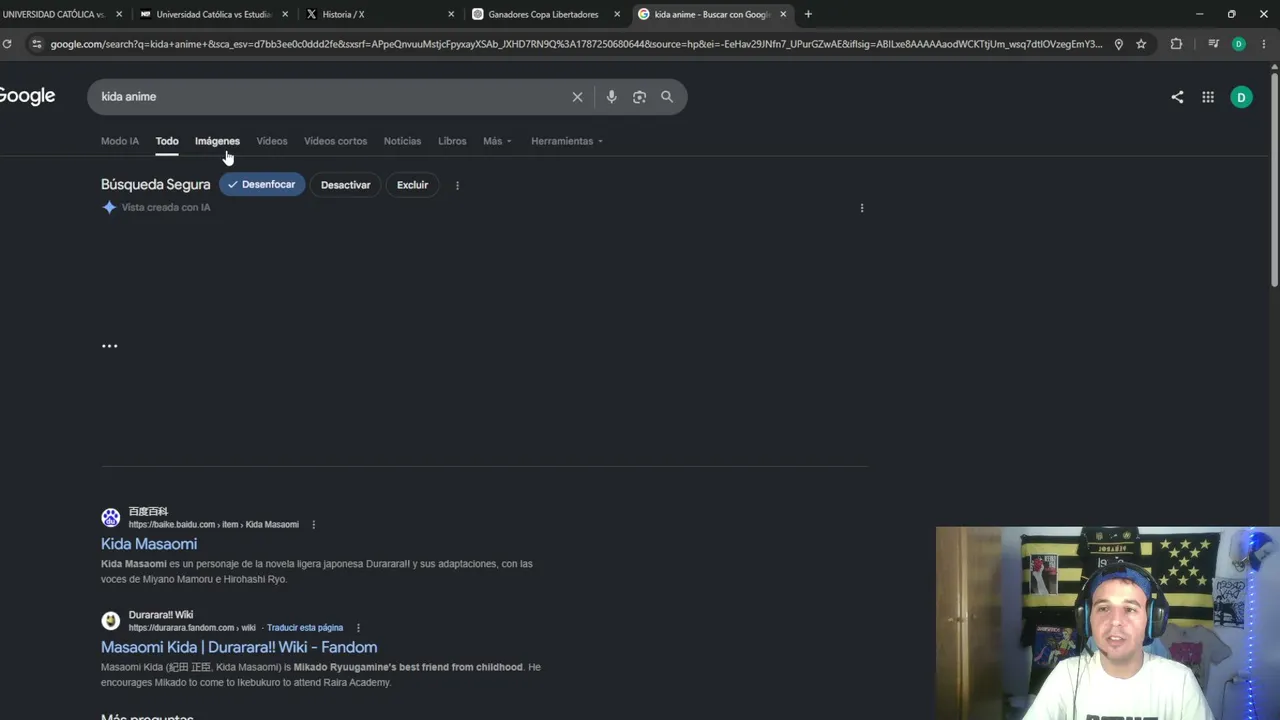Expand the Más search filters dropdown
Image resolution: width=1280 pixels, height=720 pixels.
[497, 141]
